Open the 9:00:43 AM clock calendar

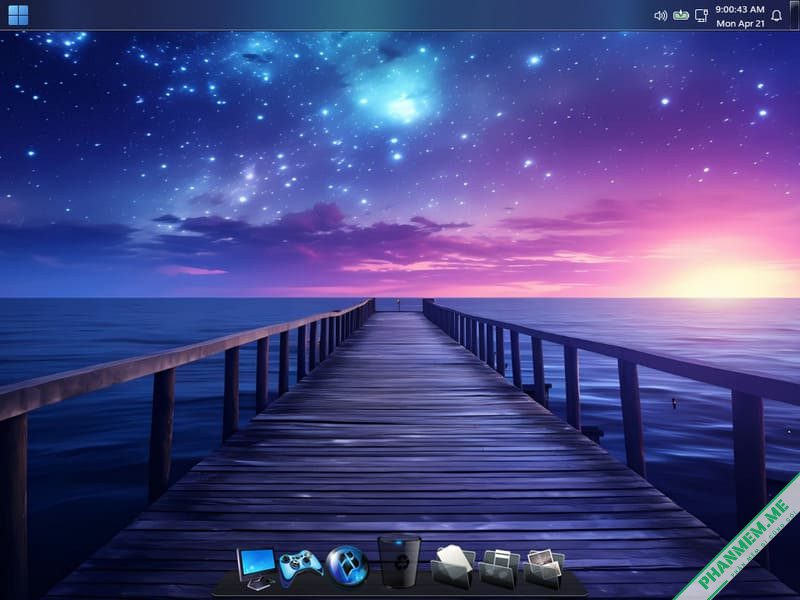click(x=740, y=16)
